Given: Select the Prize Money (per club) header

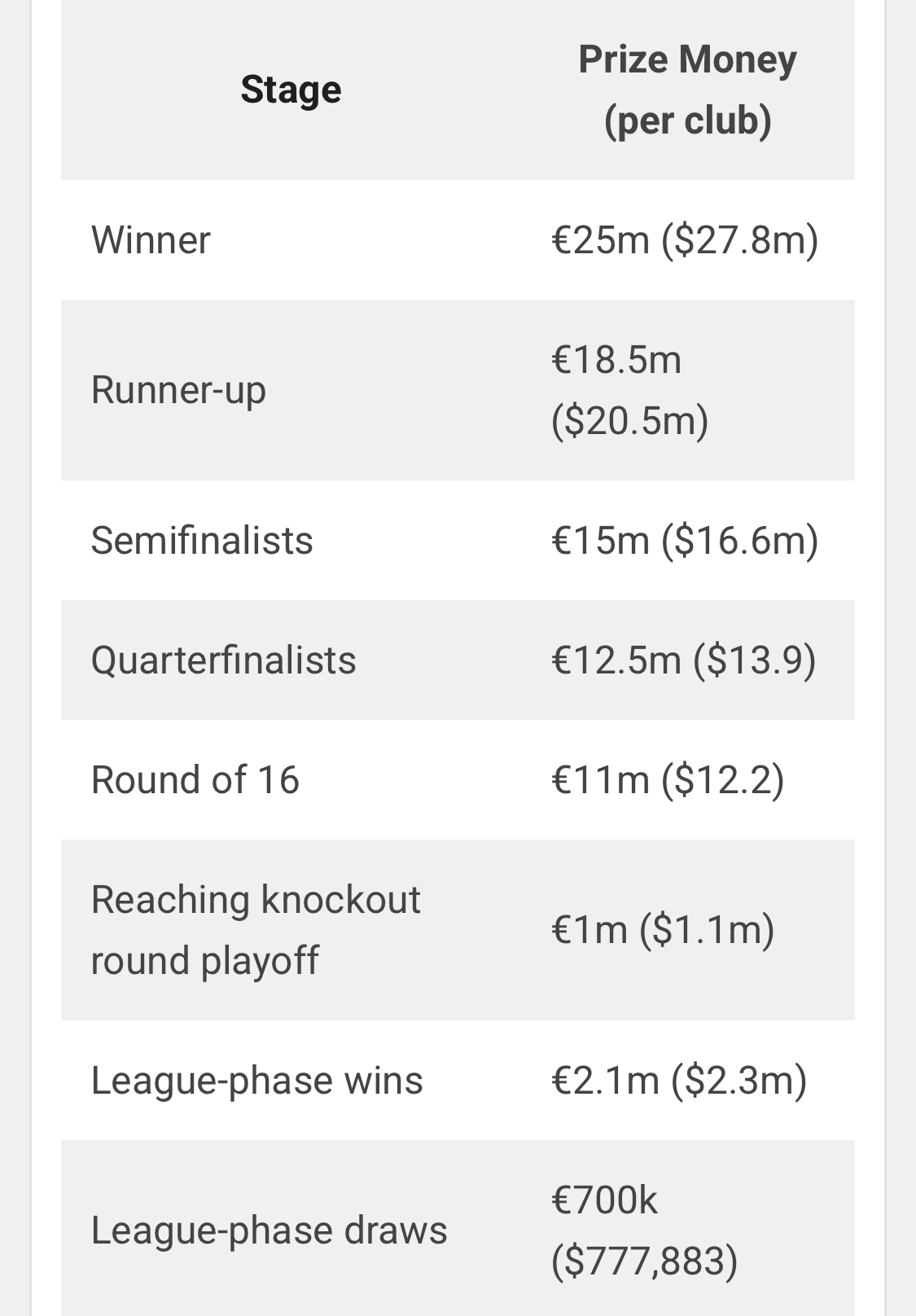Looking at the screenshot, I should (x=687, y=90).
